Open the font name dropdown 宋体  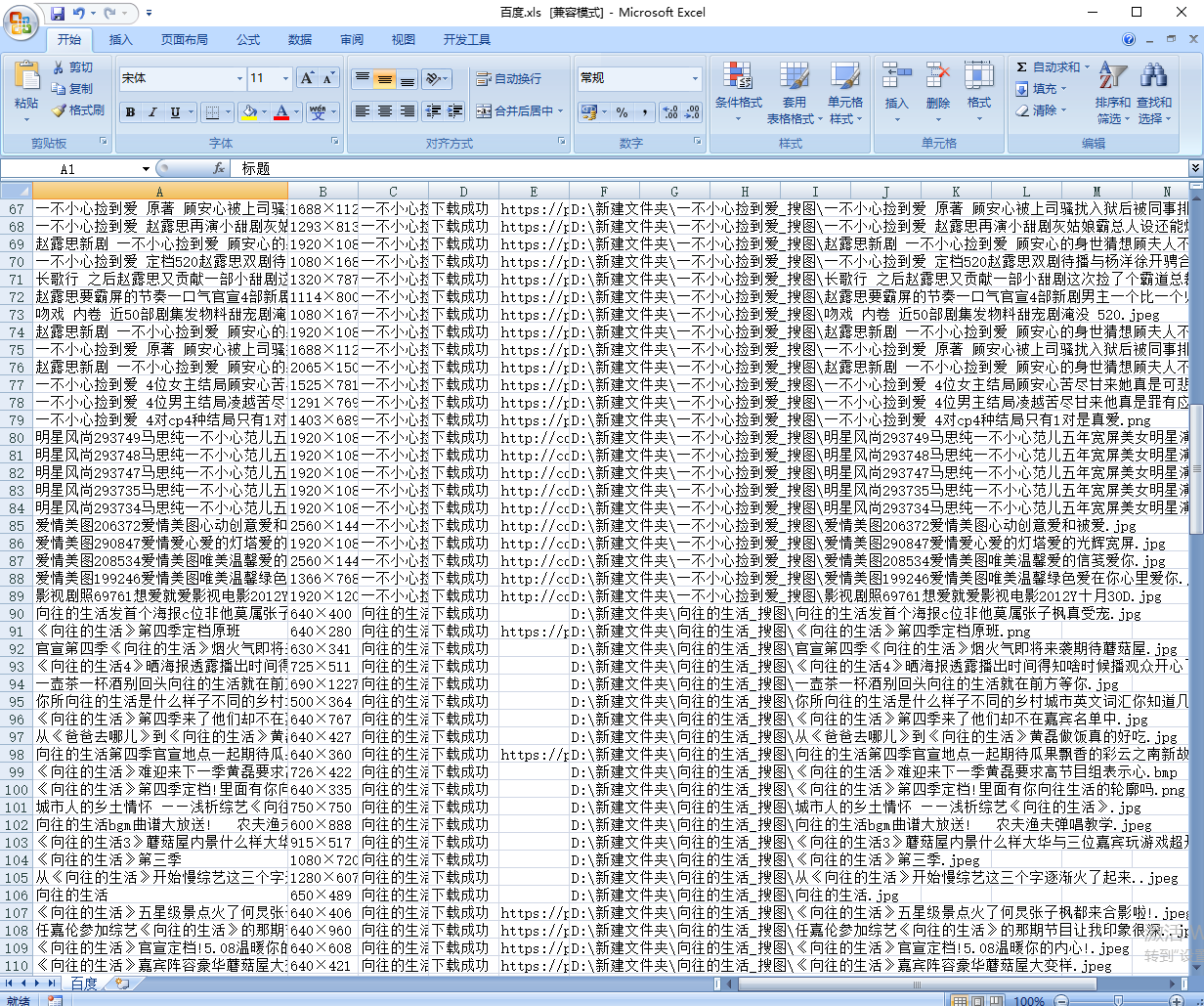point(239,78)
